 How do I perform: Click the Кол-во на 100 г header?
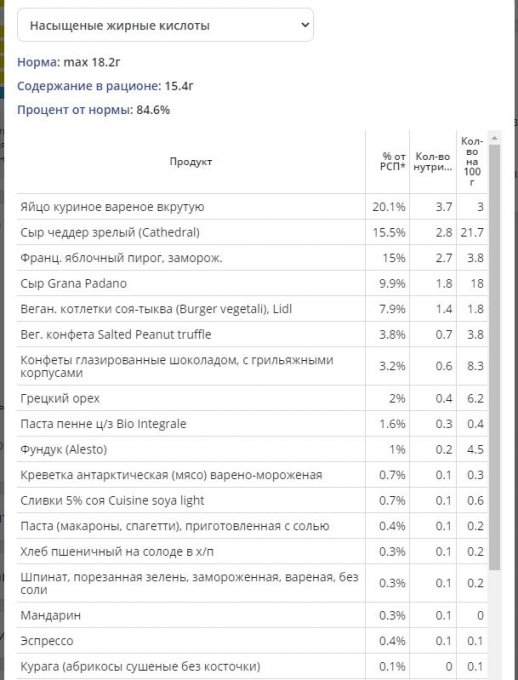pos(472,162)
